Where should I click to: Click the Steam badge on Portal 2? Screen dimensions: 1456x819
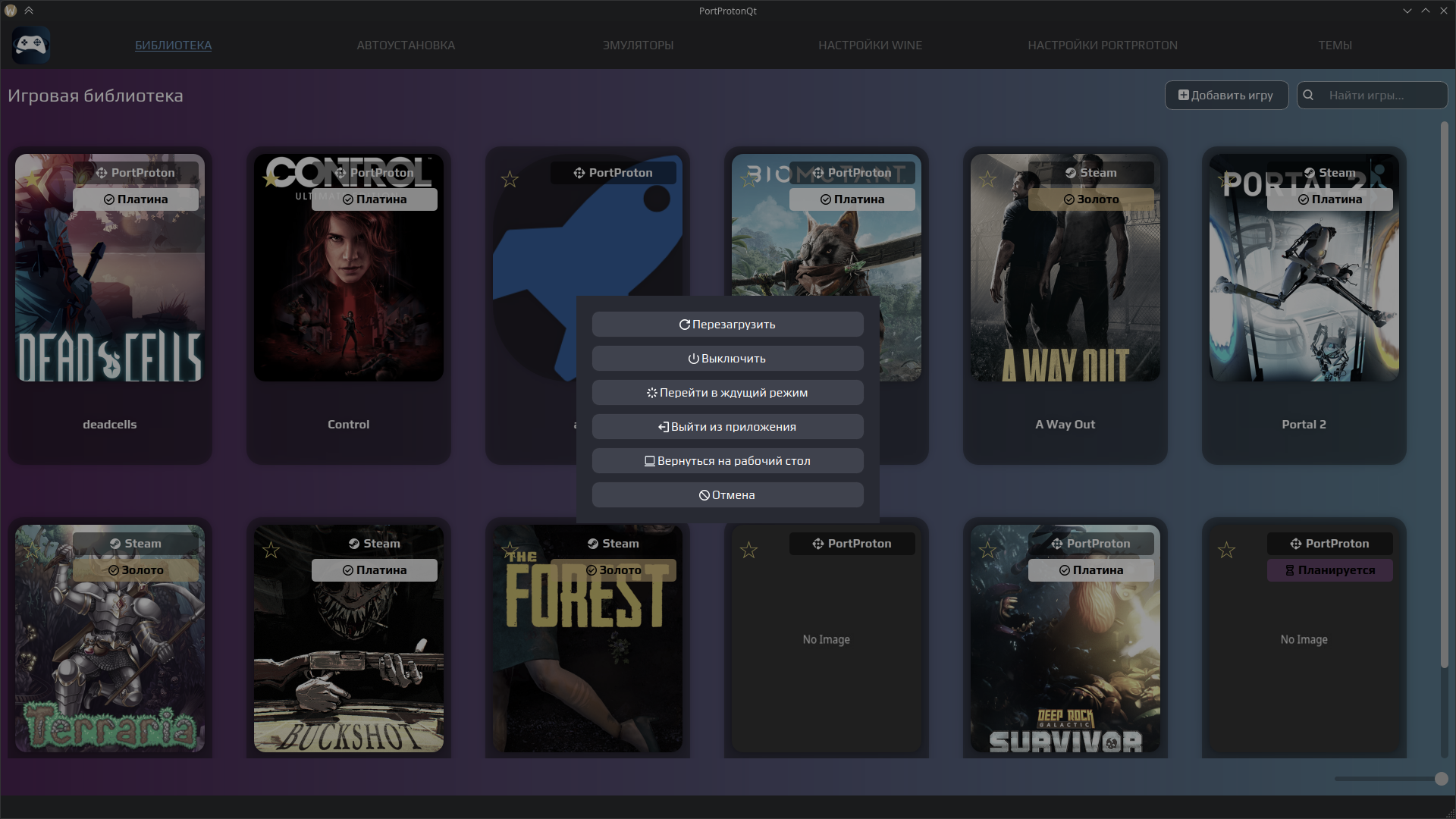(1329, 173)
